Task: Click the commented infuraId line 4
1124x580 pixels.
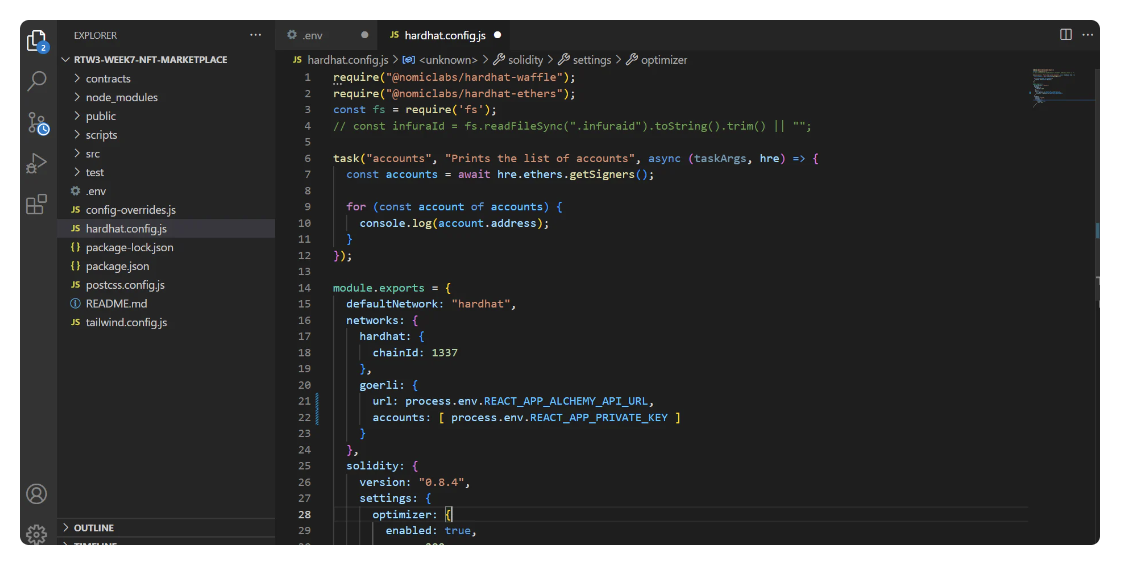Action: (572, 125)
